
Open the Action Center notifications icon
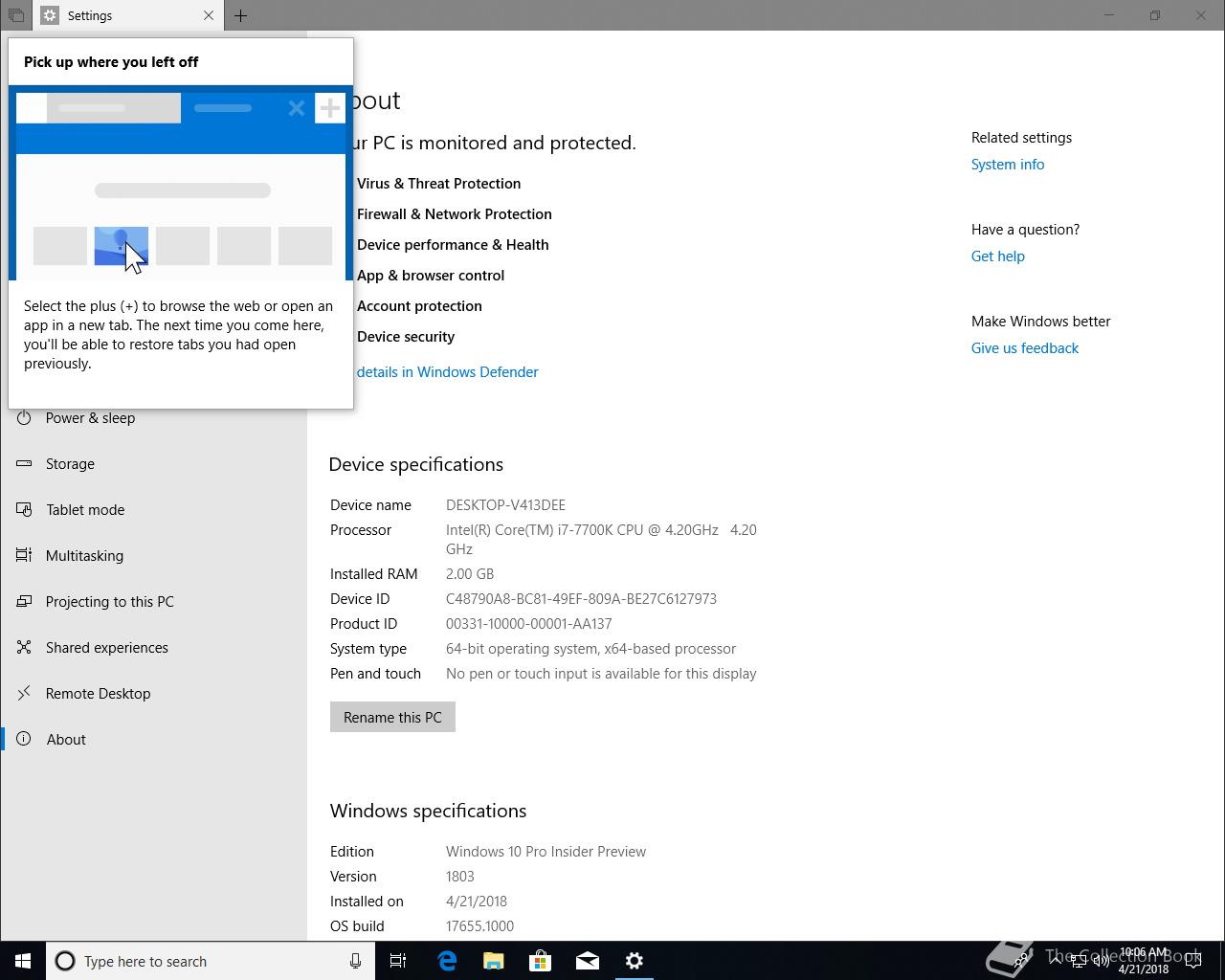(x=1193, y=961)
